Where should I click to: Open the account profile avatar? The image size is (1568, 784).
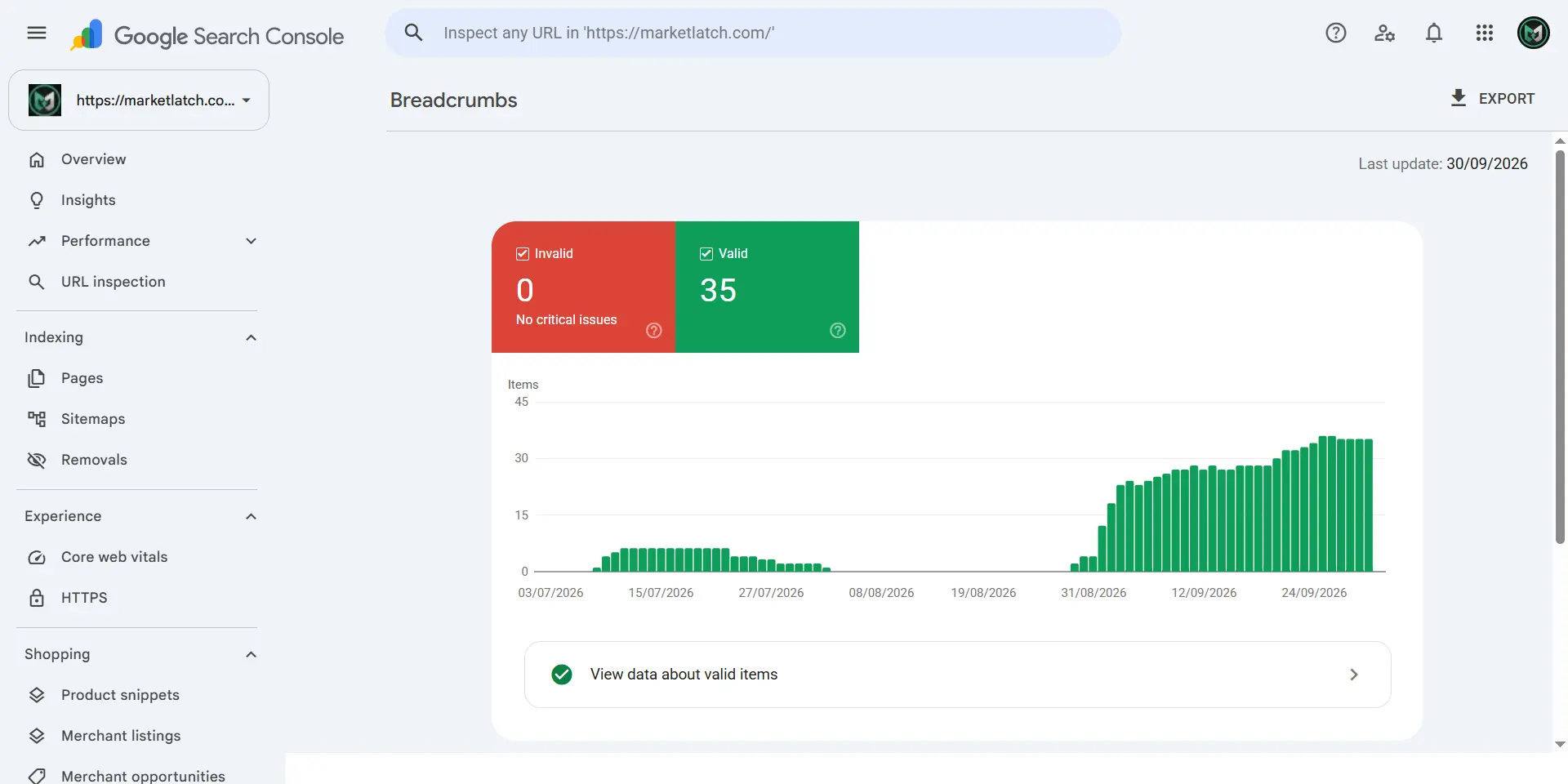click(1534, 33)
